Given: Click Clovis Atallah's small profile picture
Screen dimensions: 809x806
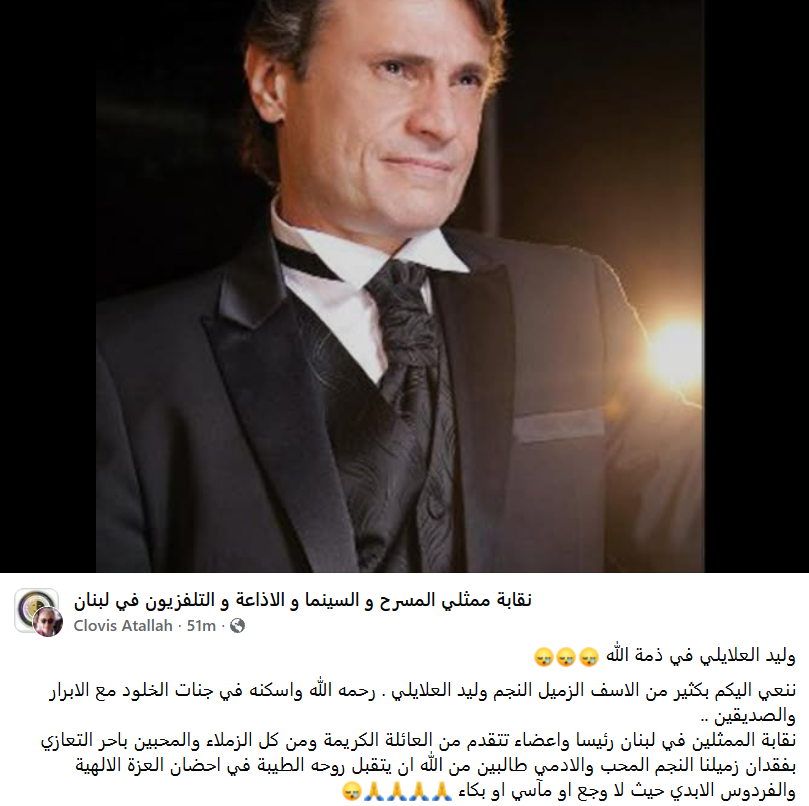Looking at the screenshot, I should (x=48, y=622).
